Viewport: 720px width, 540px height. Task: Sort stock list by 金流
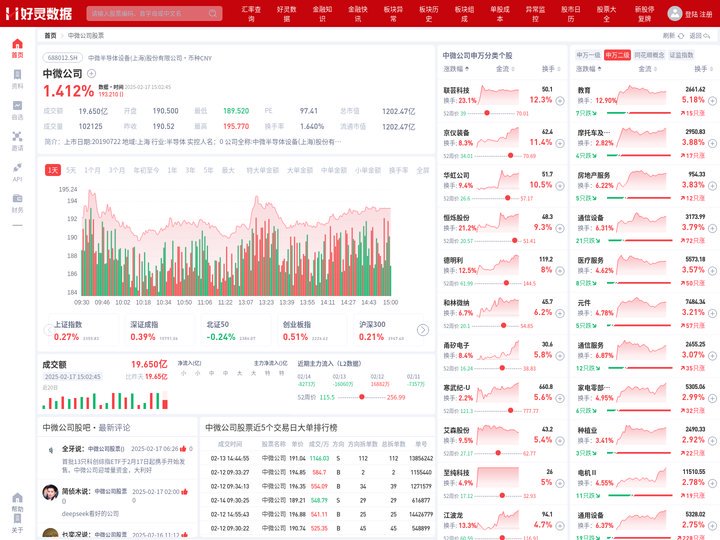point(505,69)
